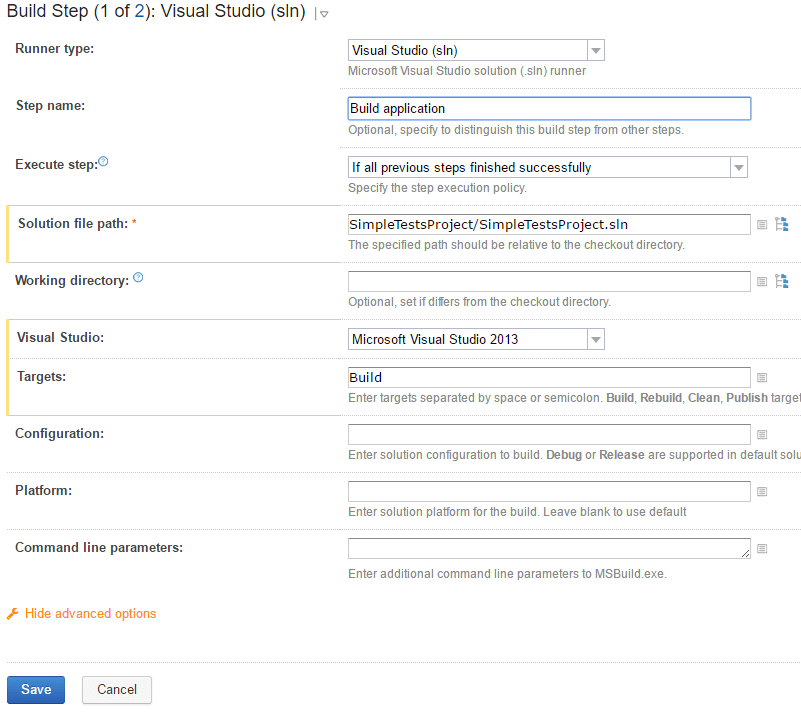801x718 pixels.
Task: Open help icon next to Working directory
Action: (x=138, y=277)
